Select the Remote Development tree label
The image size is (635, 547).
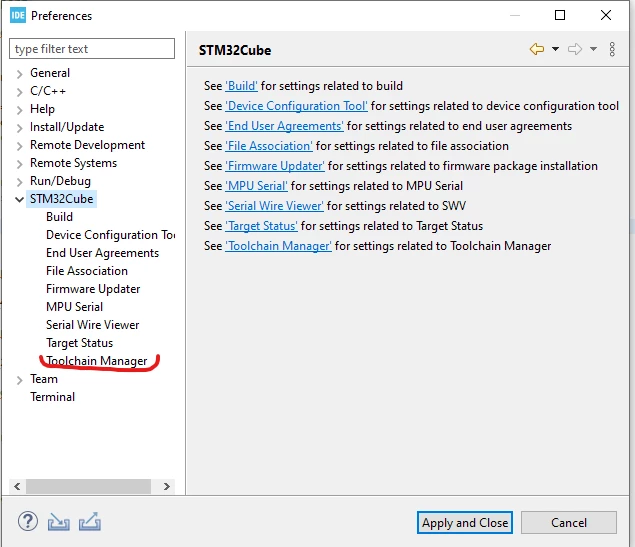[87, 145]
